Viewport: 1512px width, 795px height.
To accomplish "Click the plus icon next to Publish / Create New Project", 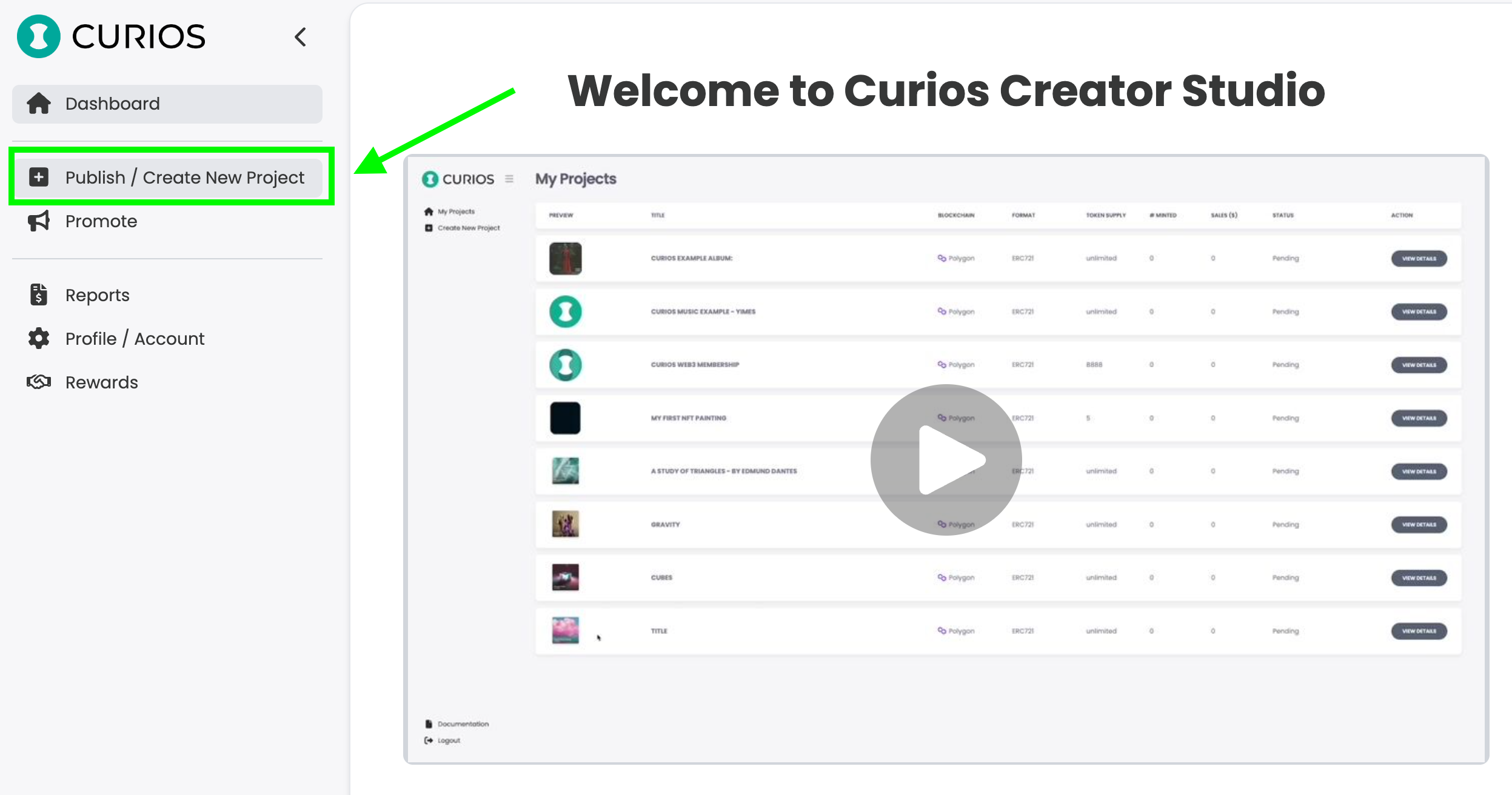I will [x=39, y=177].
